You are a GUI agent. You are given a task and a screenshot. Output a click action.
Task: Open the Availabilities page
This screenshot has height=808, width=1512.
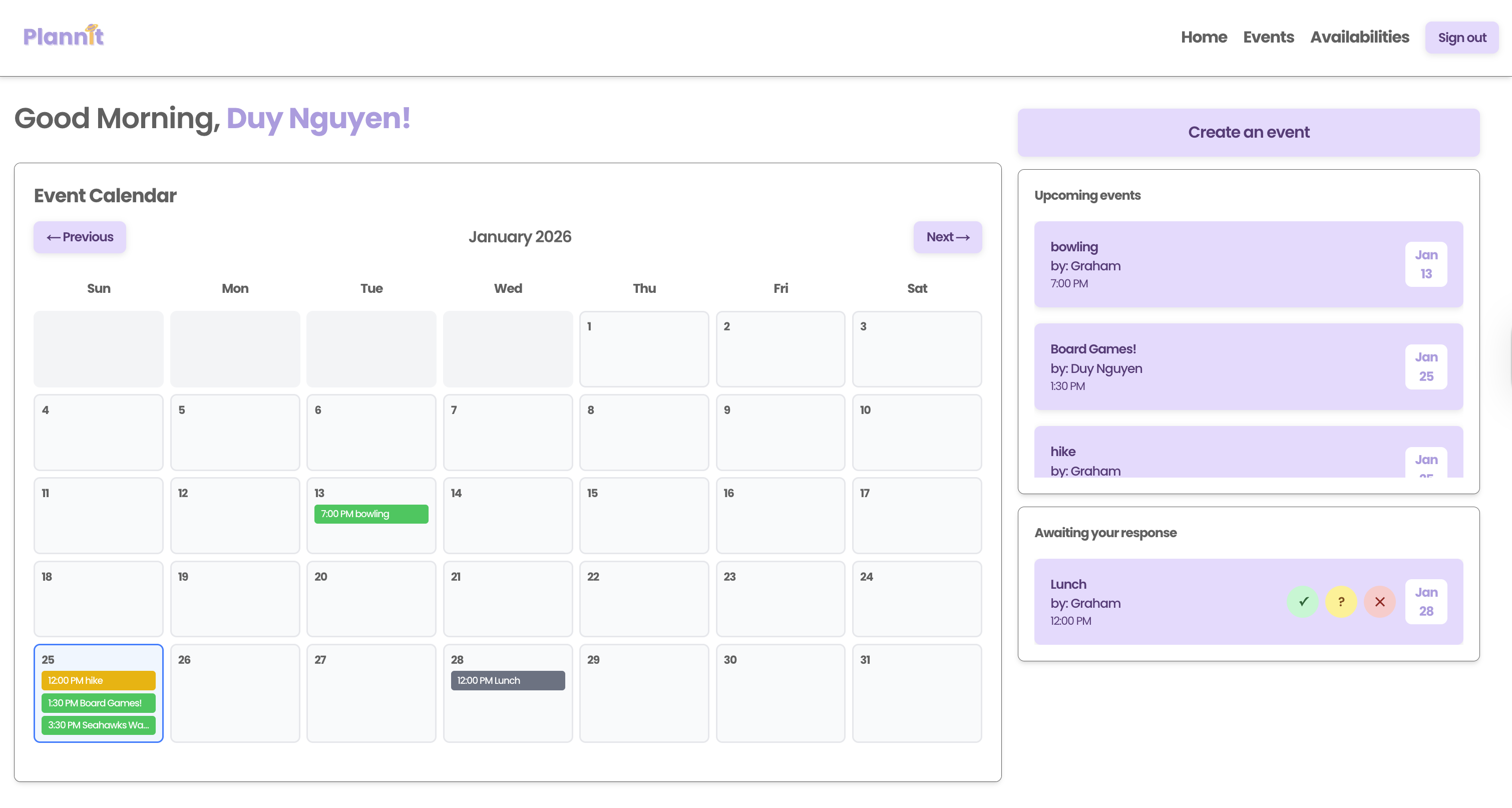[x=1359, y=37]
